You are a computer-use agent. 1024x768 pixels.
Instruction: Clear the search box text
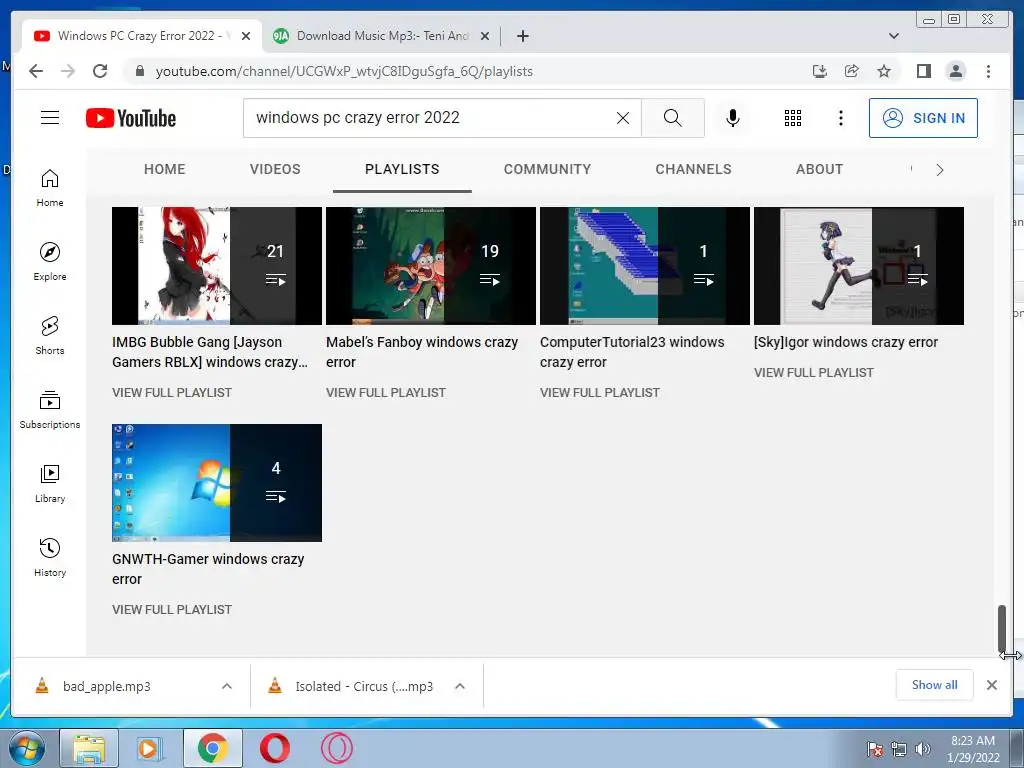(623, 118)
